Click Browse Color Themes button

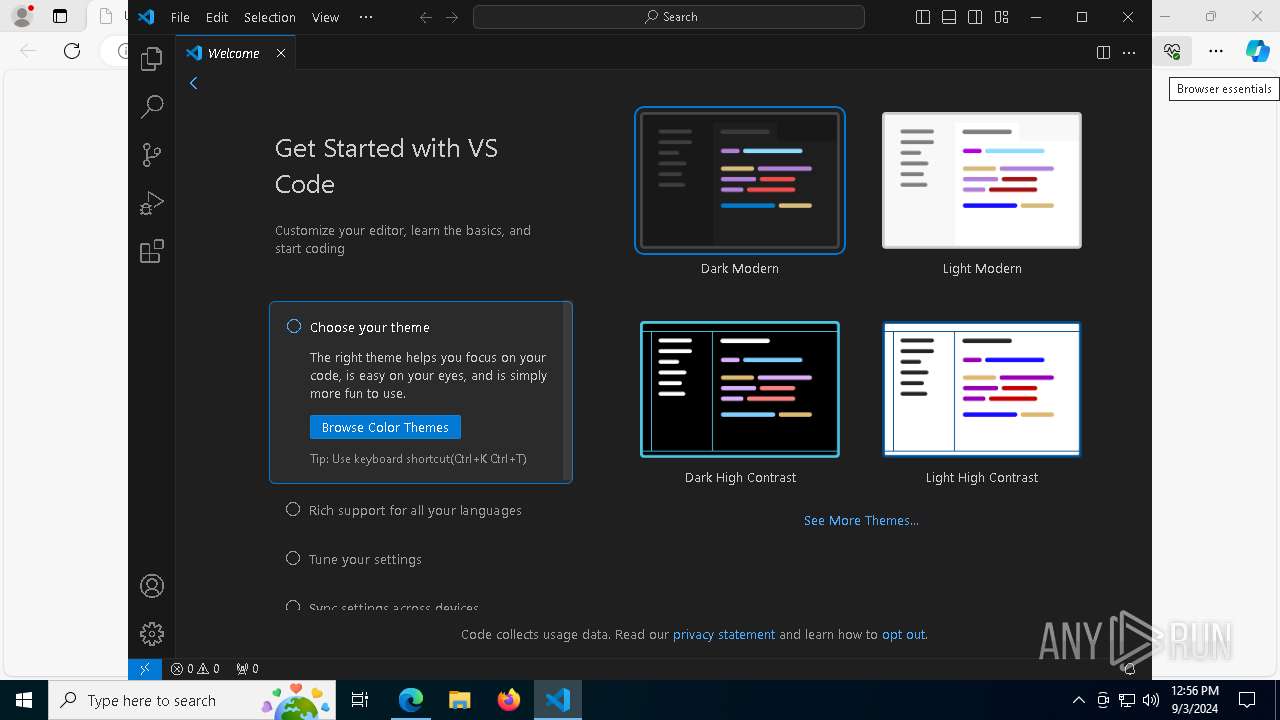pyautogui.click(x=385, y=427)
